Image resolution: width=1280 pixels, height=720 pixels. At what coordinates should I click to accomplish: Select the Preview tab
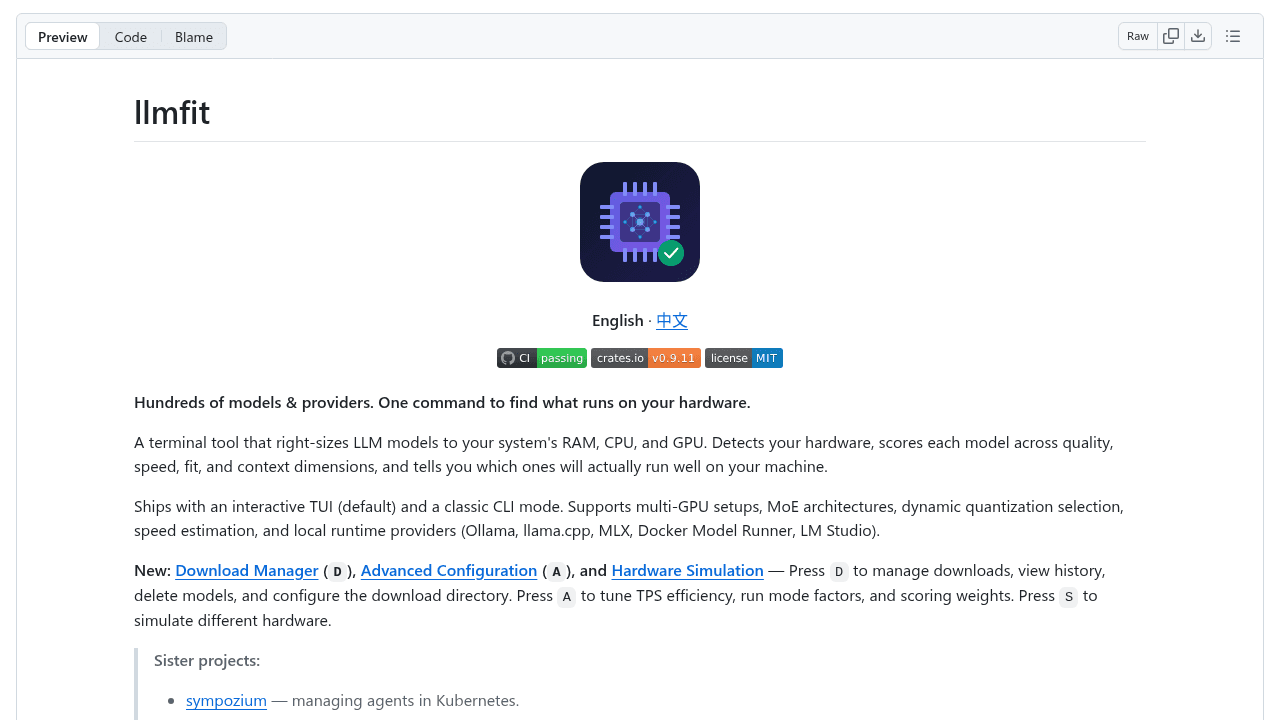click(x=62, y=36)
